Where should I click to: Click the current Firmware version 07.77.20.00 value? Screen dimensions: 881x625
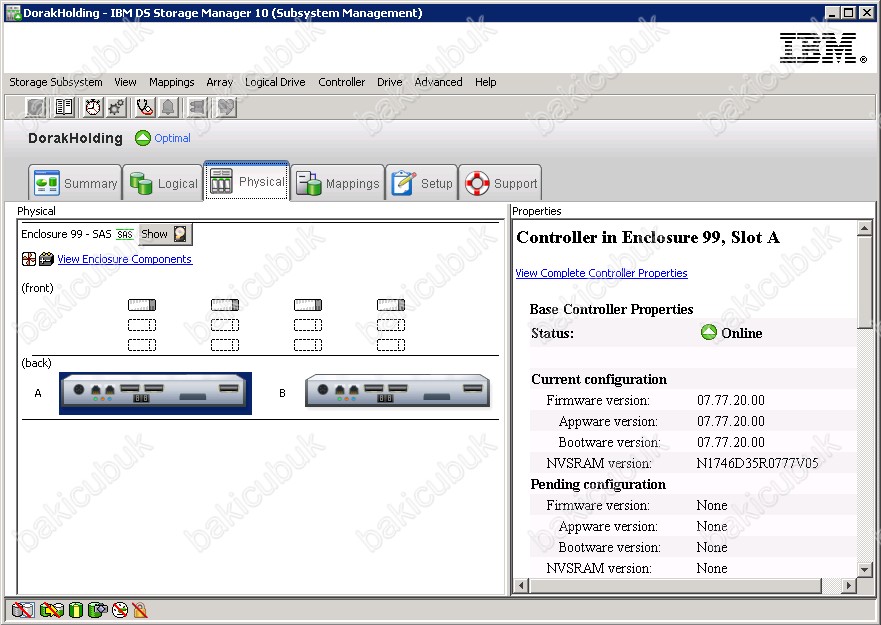(x=730, y=400)
